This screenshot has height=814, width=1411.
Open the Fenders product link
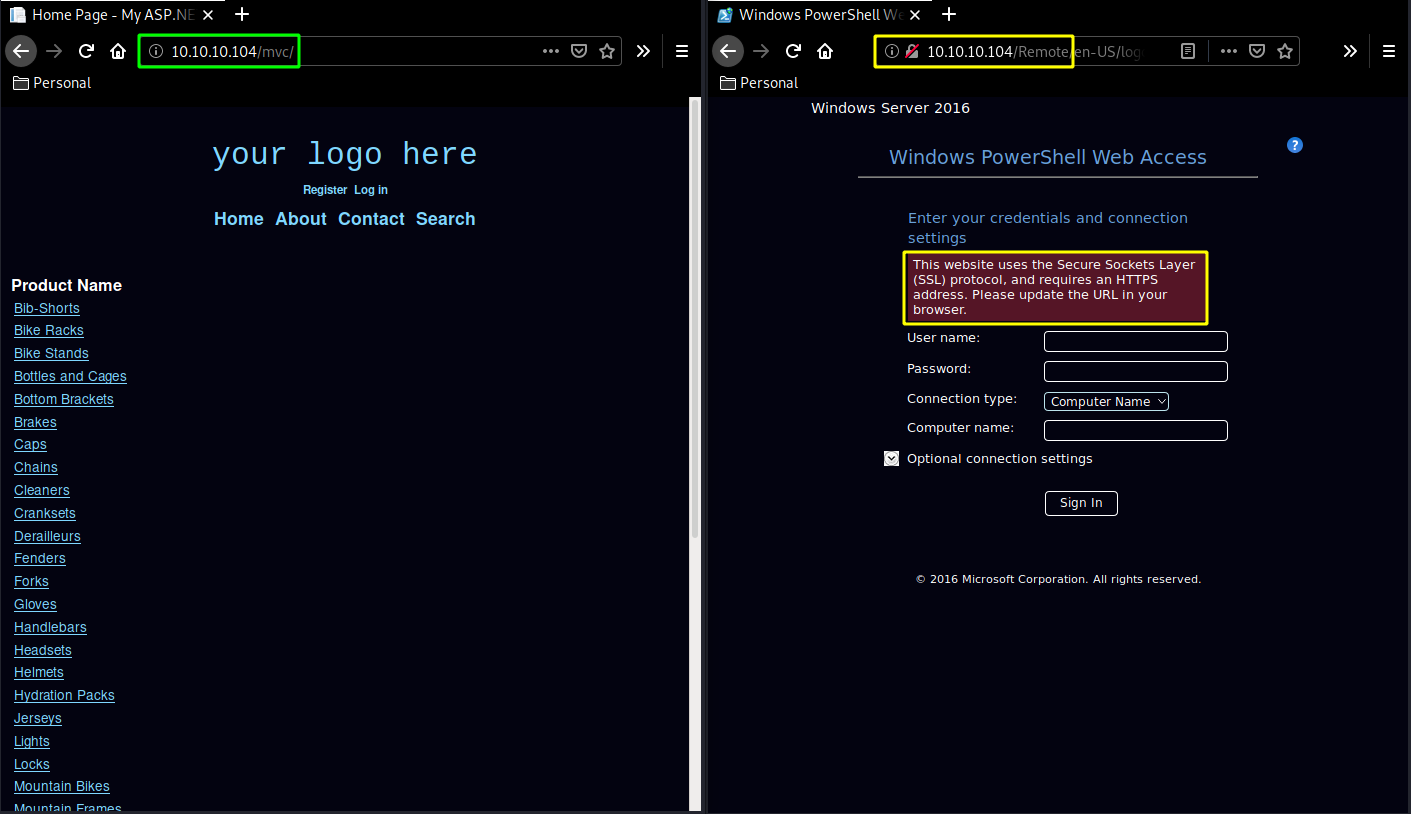pyautogui.click(x=40, y=558)
